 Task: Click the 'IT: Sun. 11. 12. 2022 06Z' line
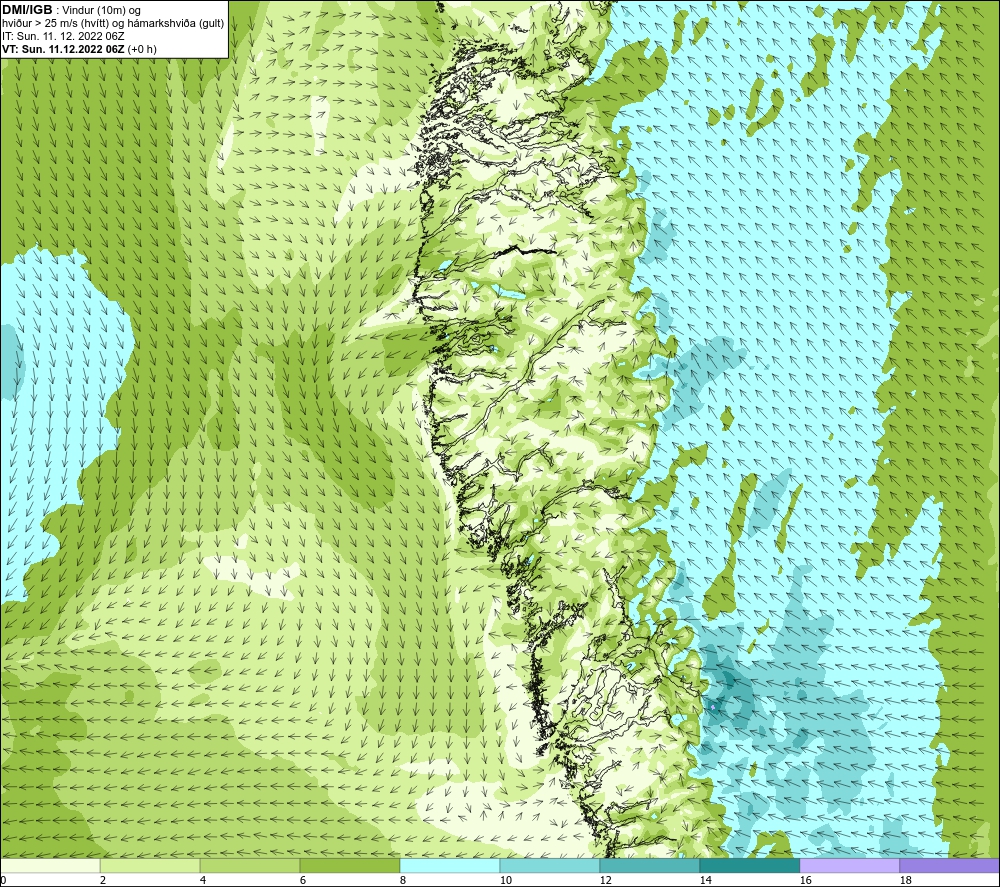[x=63, y=36]
